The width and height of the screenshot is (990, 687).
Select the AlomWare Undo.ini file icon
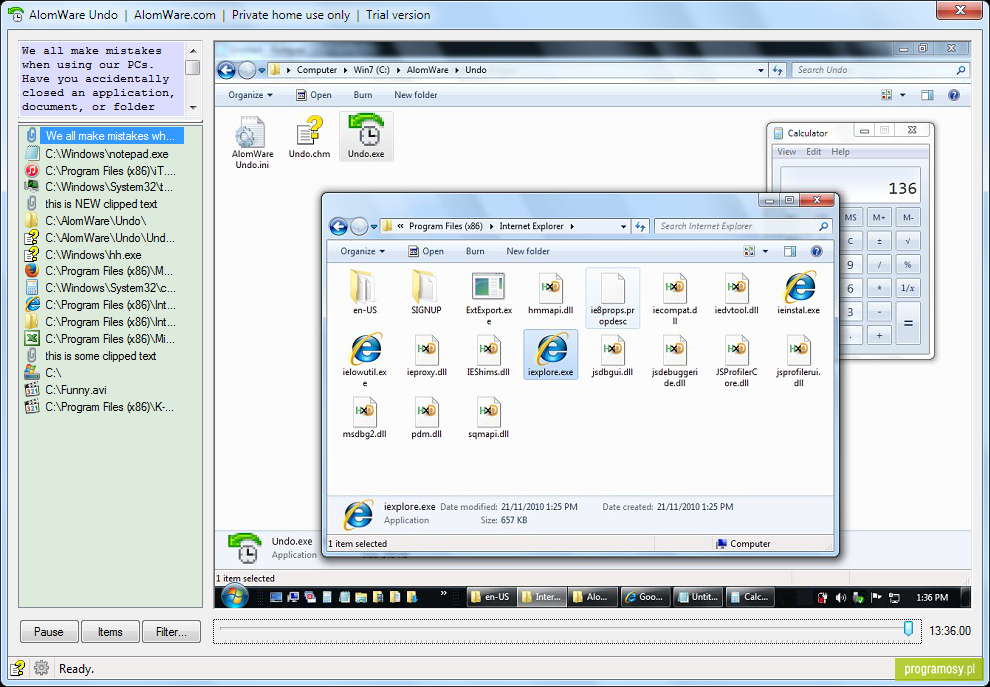pos(253,142)
